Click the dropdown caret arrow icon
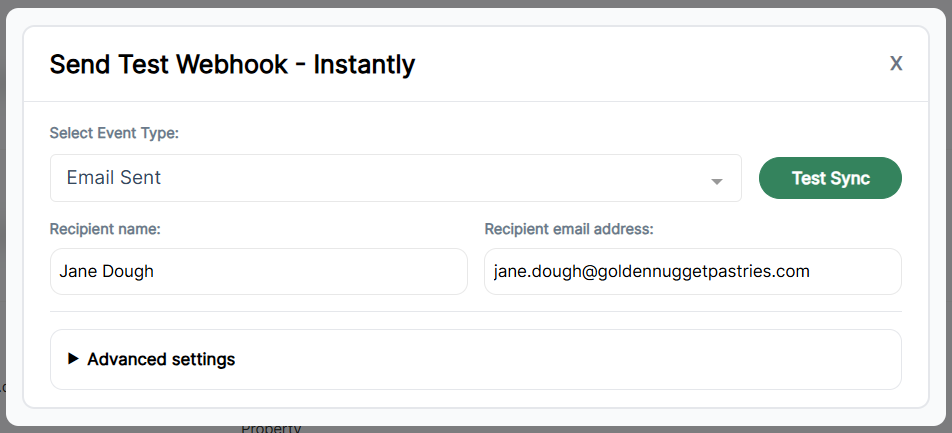 (717, 181)
